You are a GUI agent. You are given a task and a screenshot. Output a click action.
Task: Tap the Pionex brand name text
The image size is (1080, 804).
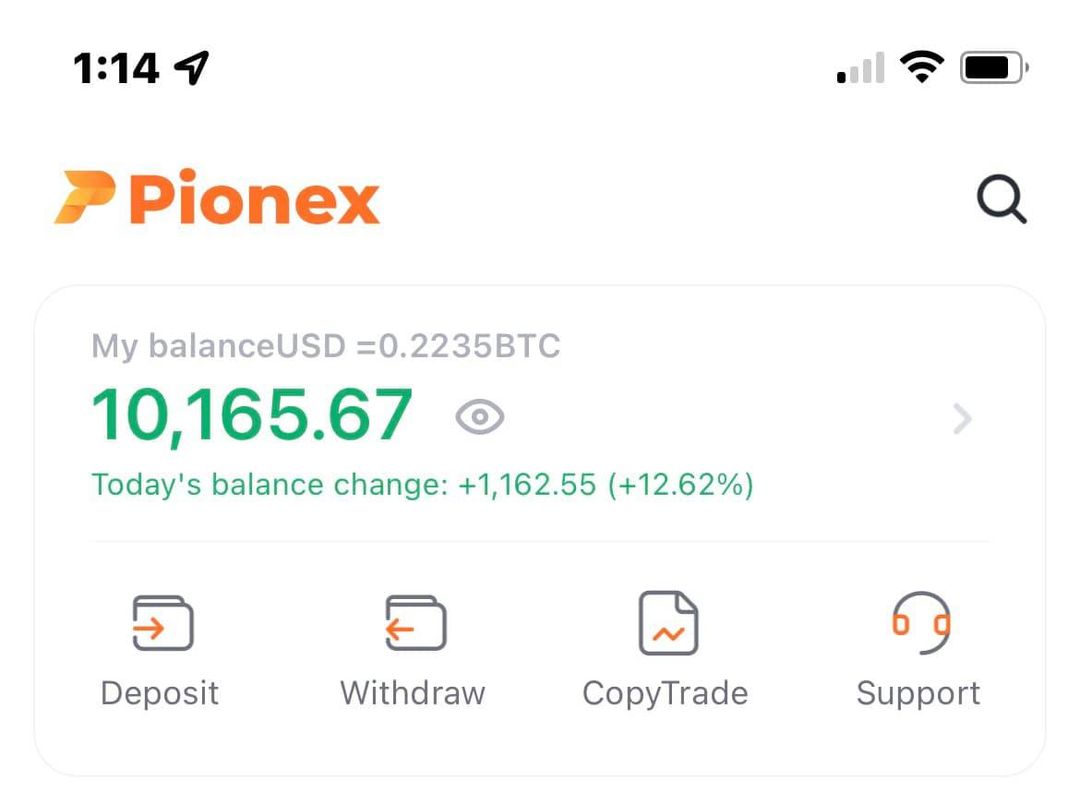click(255, 200)
